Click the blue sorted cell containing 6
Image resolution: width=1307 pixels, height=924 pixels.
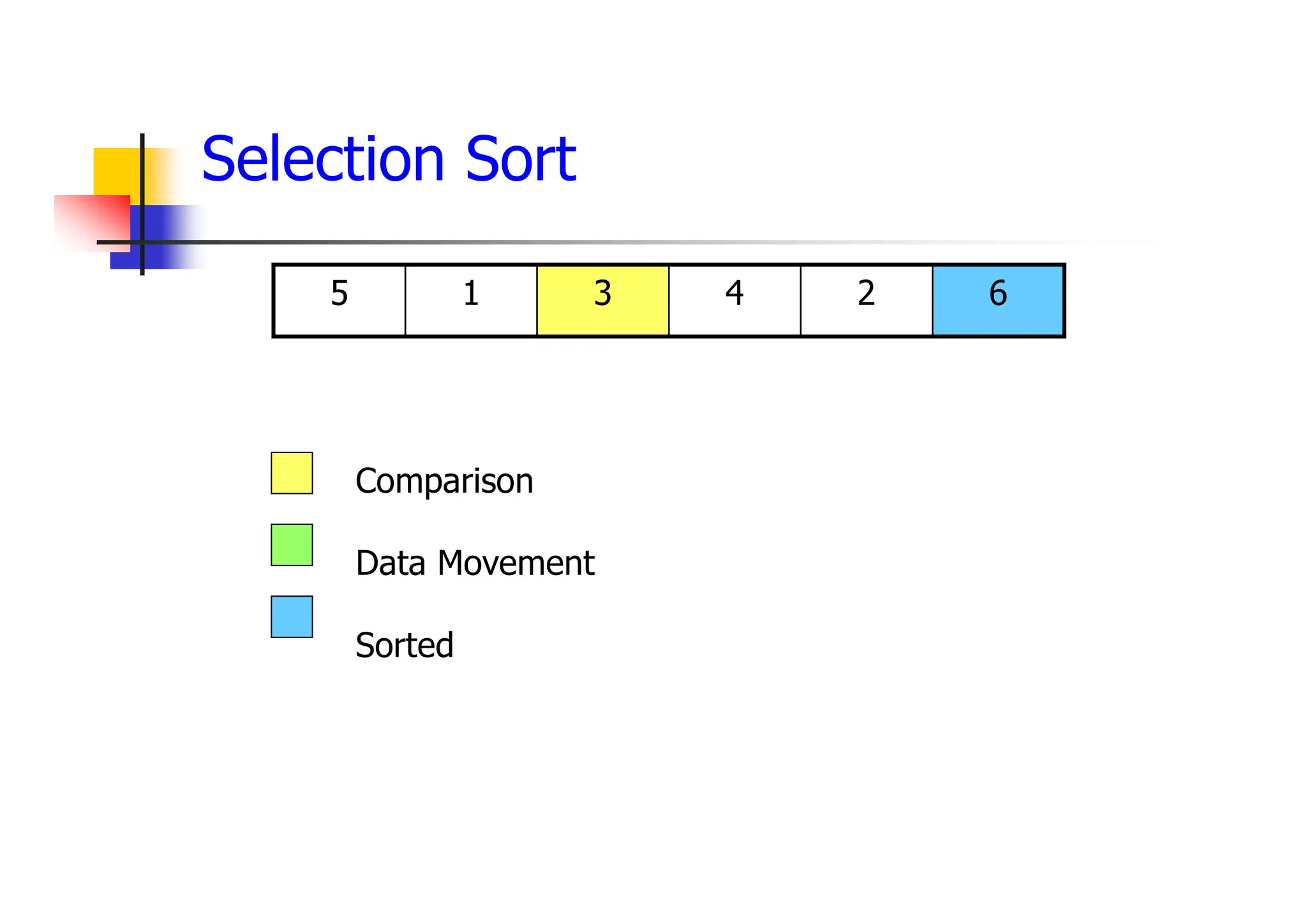(x=997, y=300)
